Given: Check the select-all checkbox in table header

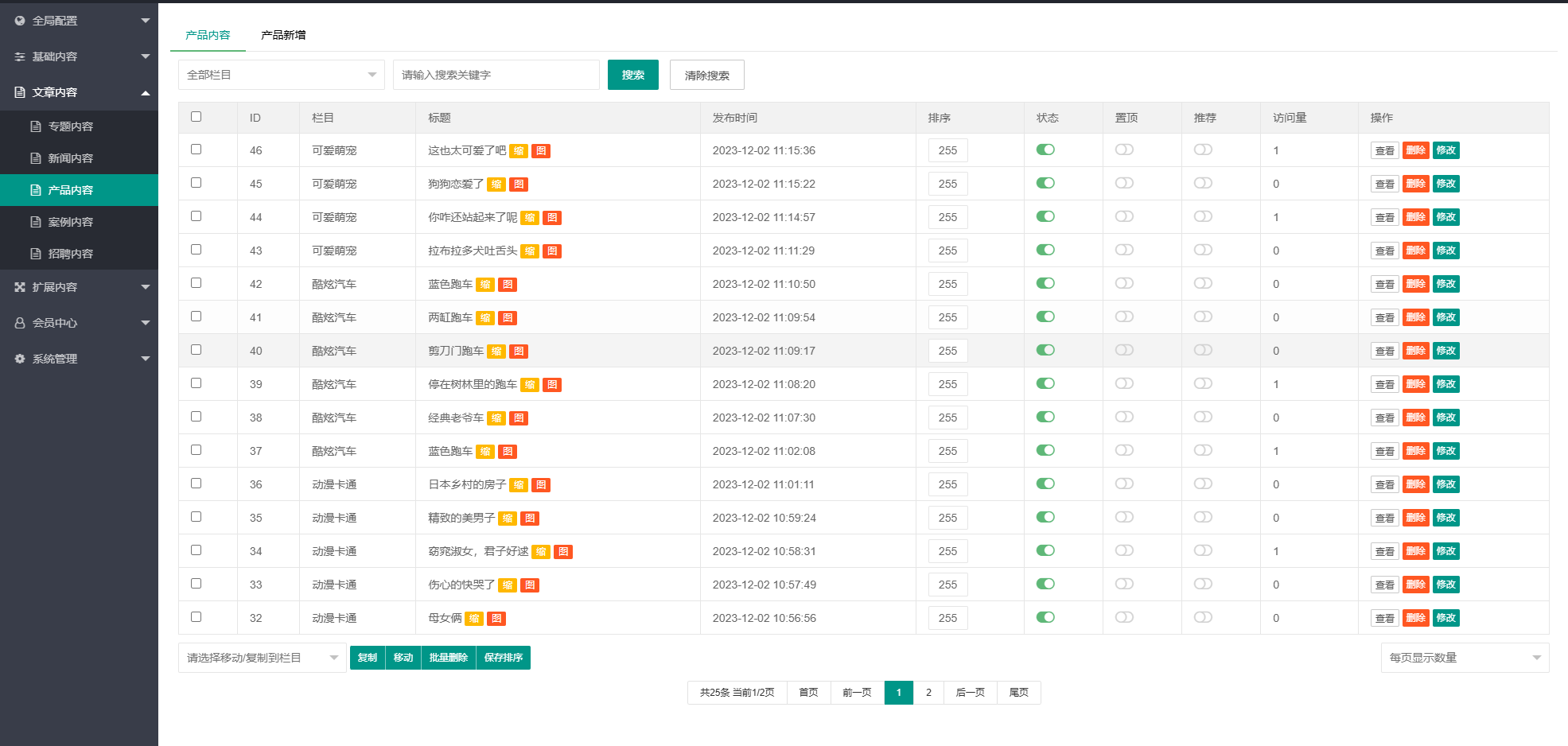Looking at the screenshot, I should [x=196, y=117].
